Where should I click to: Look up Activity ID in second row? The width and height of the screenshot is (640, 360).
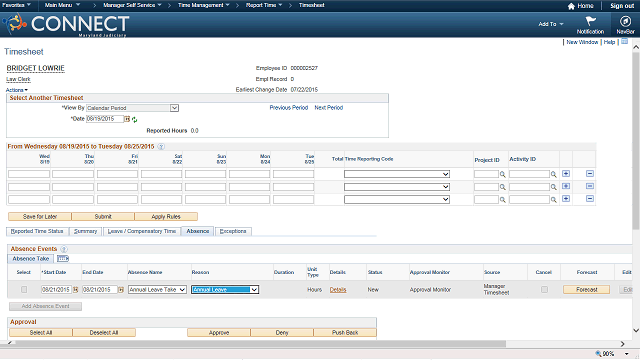[553, 187]
